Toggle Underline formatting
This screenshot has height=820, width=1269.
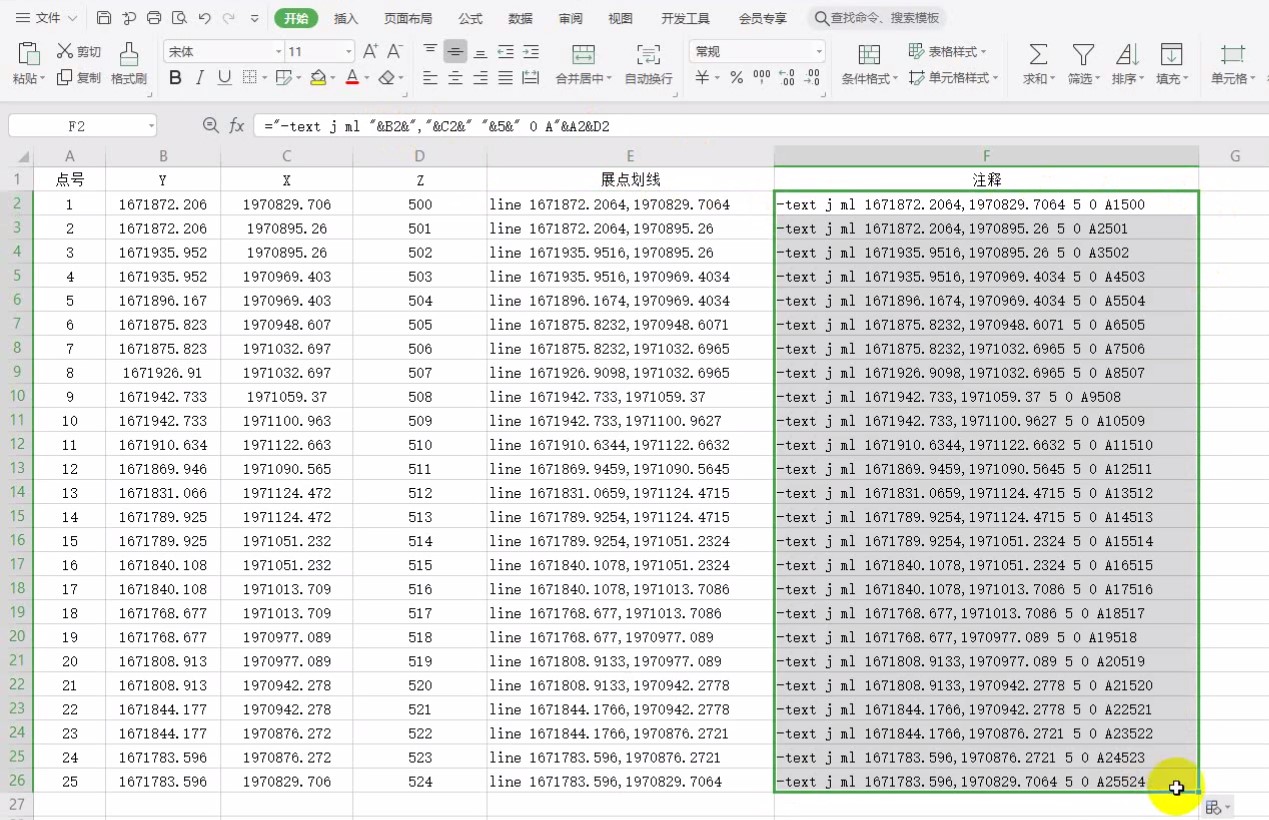224,77
